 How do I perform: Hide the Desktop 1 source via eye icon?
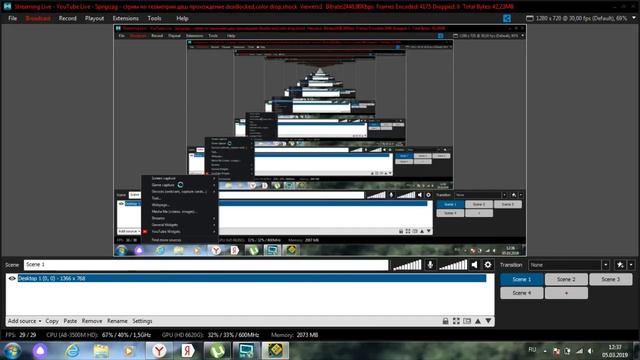pos(12,278)
